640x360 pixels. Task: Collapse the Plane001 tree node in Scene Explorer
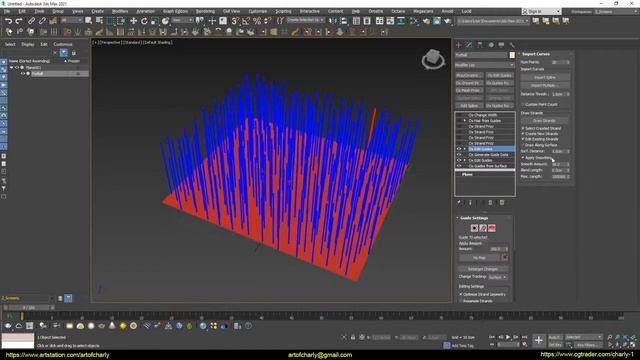click(x=11, y=67)
